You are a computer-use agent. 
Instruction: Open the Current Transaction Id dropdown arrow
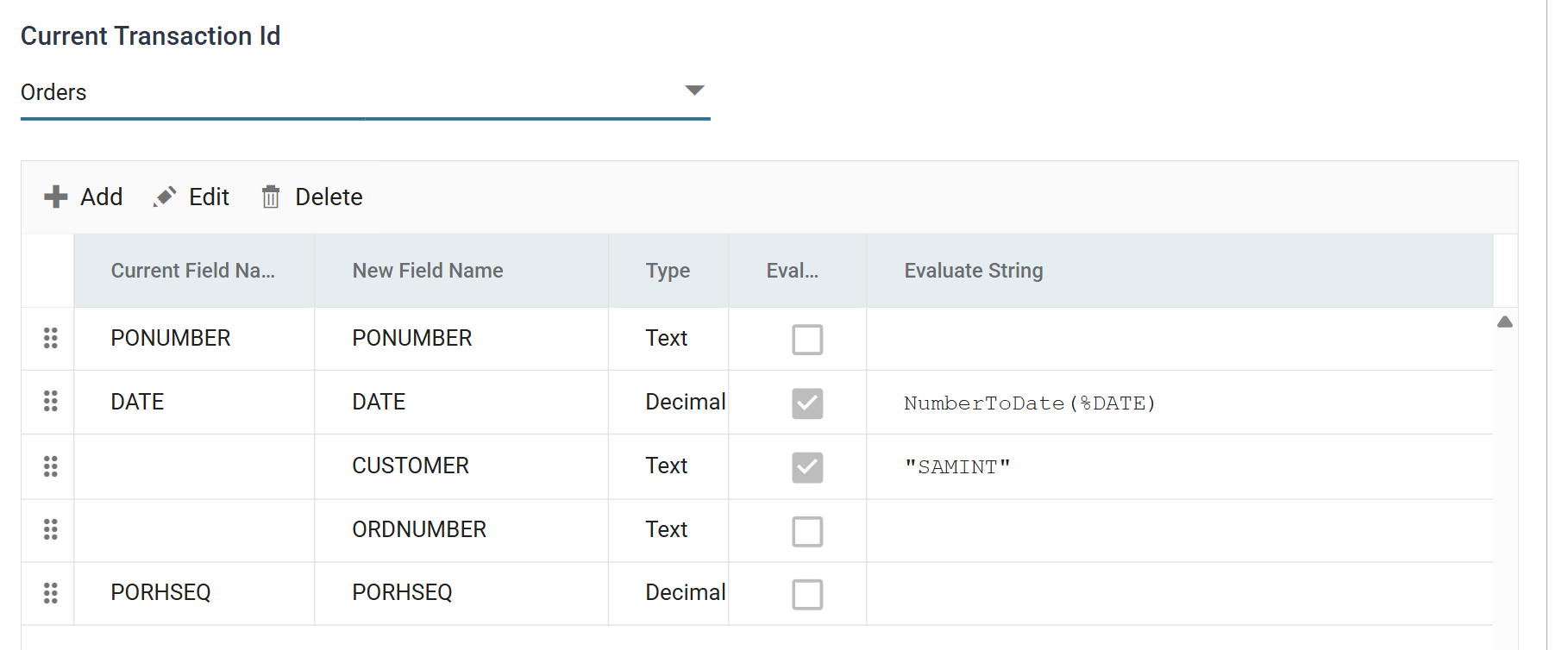[694, 91]
